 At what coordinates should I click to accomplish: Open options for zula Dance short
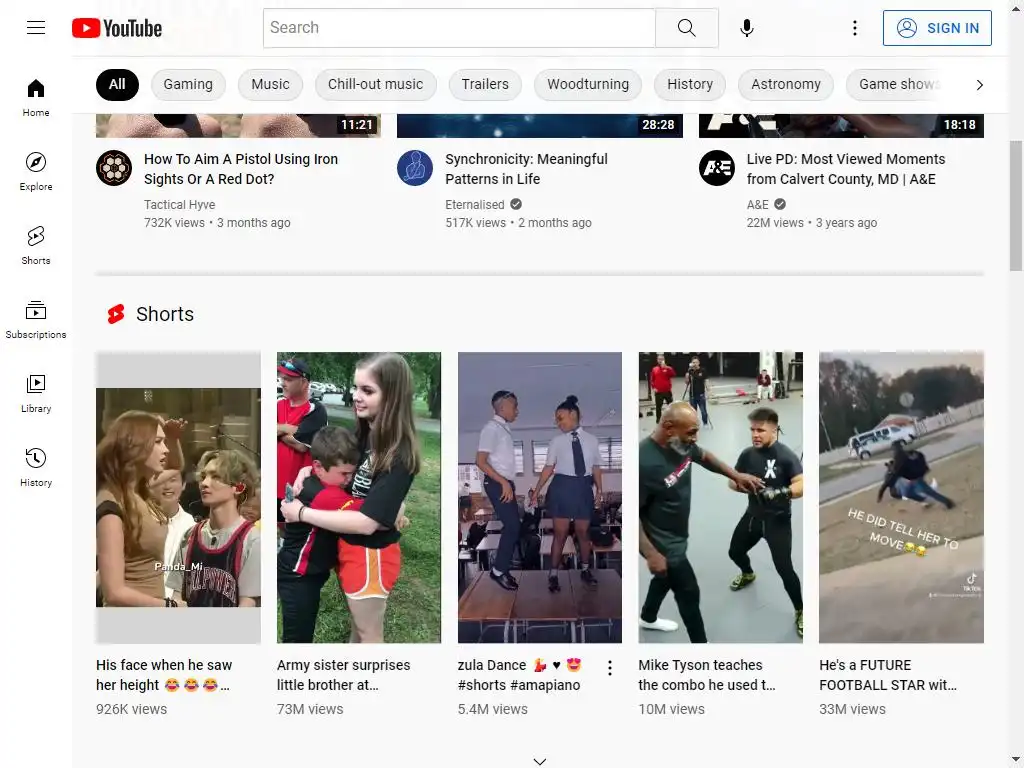coord(609,667)
